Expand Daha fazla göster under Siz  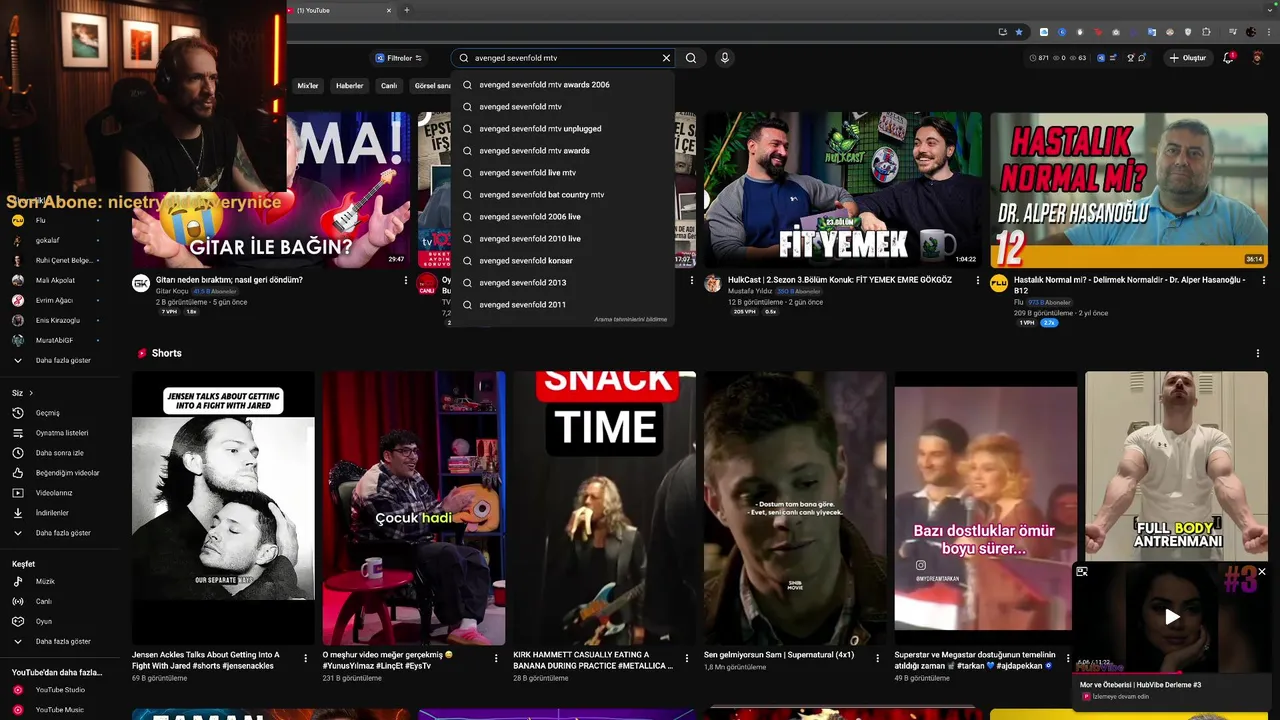tap(60, 533)
